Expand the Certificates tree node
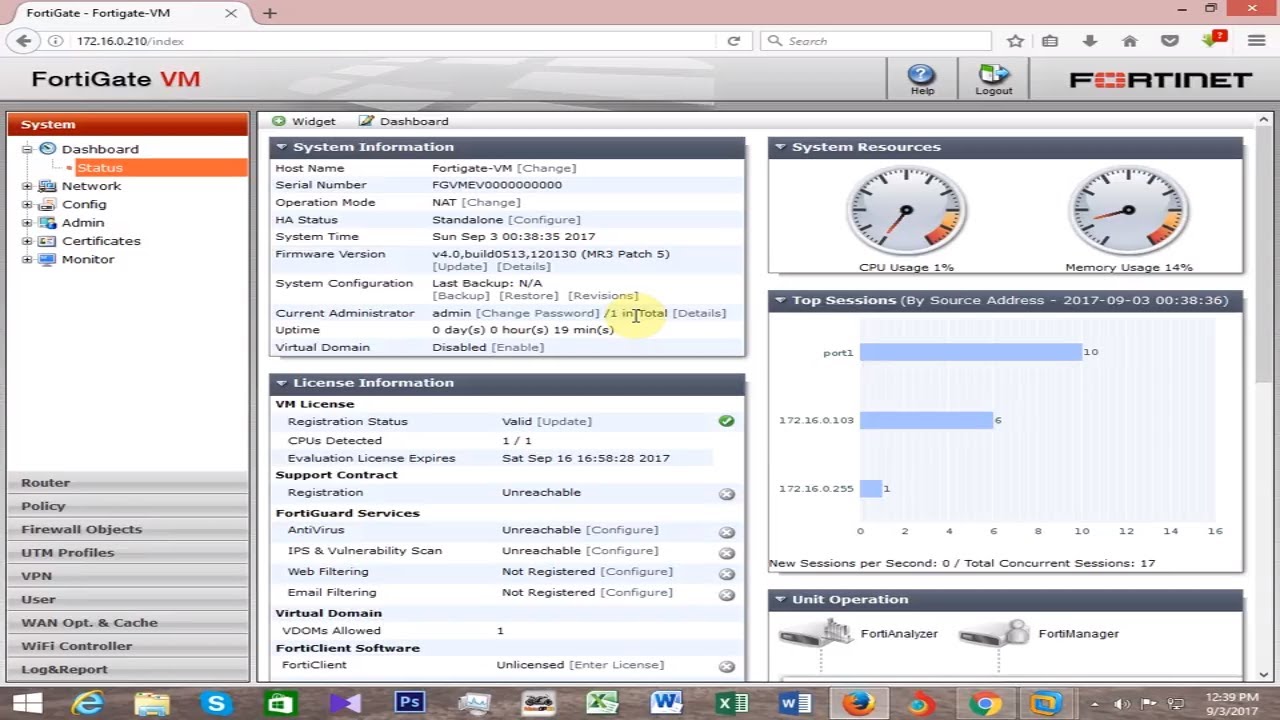 coord(27,241)
